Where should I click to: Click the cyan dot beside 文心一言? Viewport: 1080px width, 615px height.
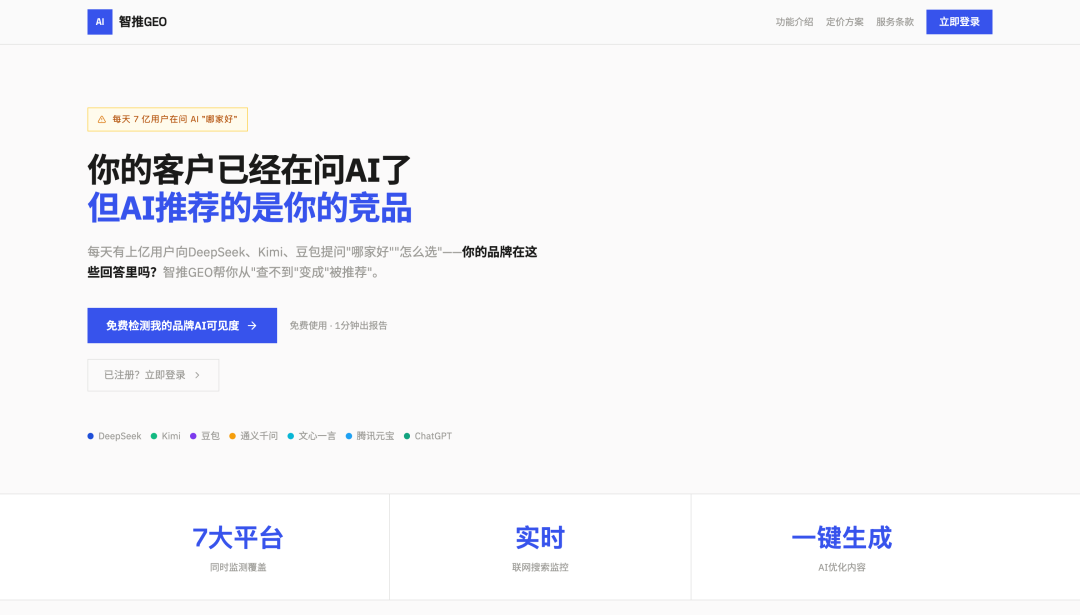tap(291, 436)
